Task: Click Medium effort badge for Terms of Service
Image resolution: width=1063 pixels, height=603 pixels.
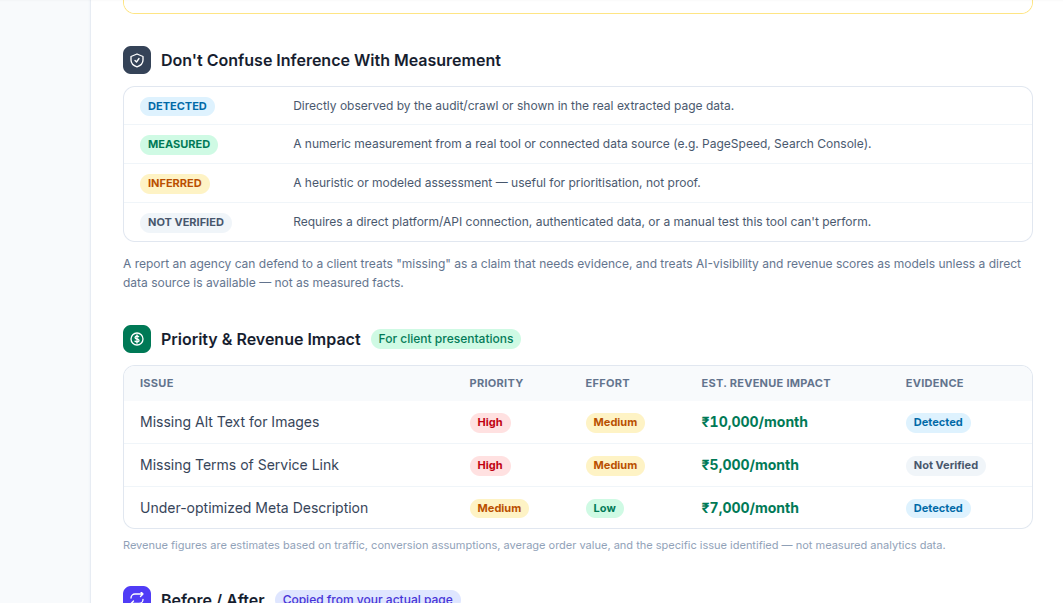Action: point(615,465)
